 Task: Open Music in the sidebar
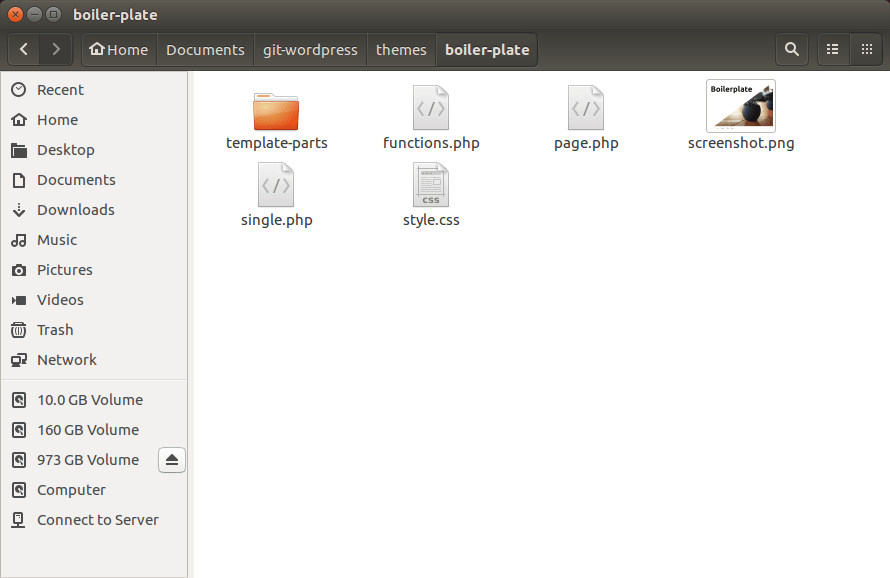click(57, 240)
